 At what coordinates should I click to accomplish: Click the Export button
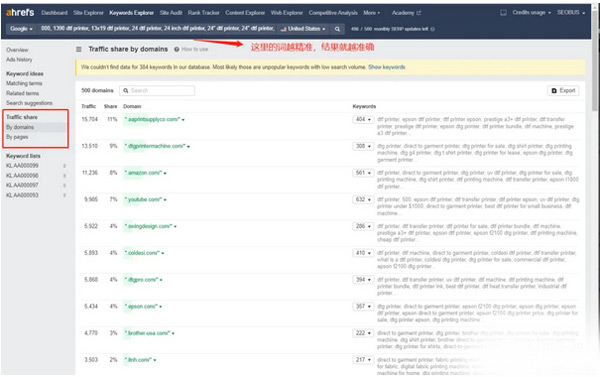[x=563, y=91]
